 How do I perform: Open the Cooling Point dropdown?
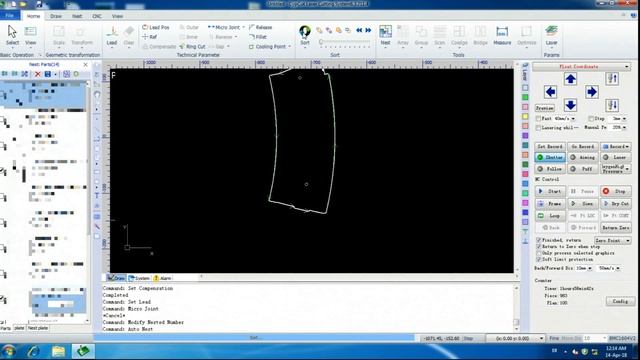pos(289,47)
